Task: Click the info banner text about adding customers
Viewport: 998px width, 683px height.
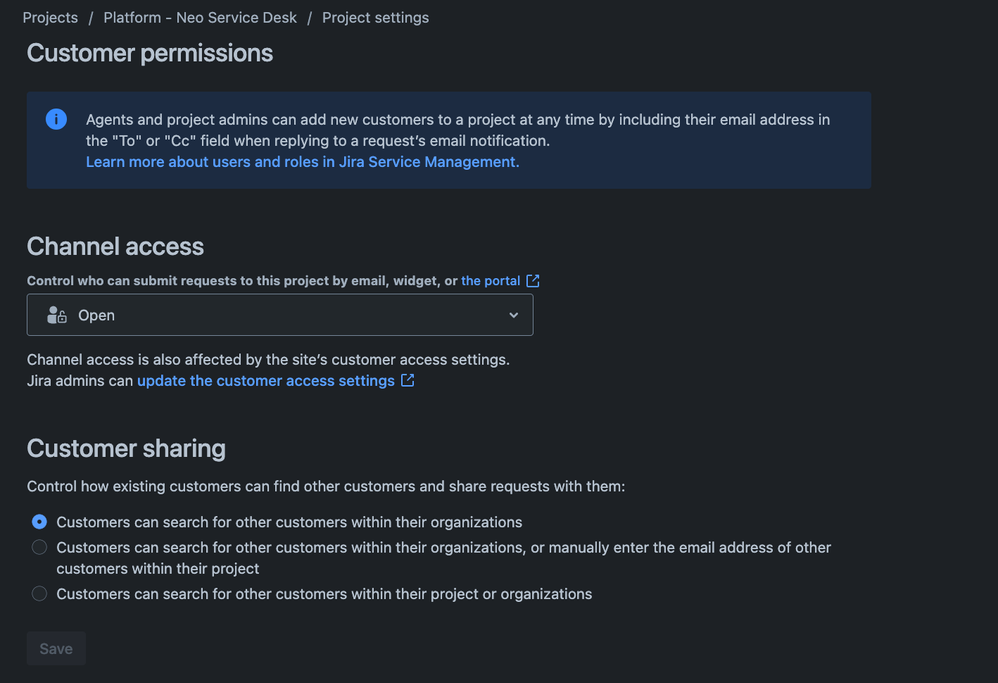Action: click(x=457, y=130)
